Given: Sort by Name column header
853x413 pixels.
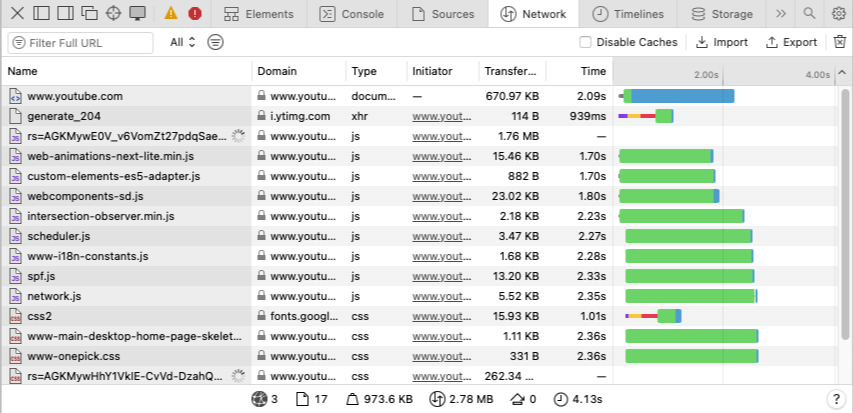Looking at the screenshot, I should pyautogui.click(x=127, y=71).
